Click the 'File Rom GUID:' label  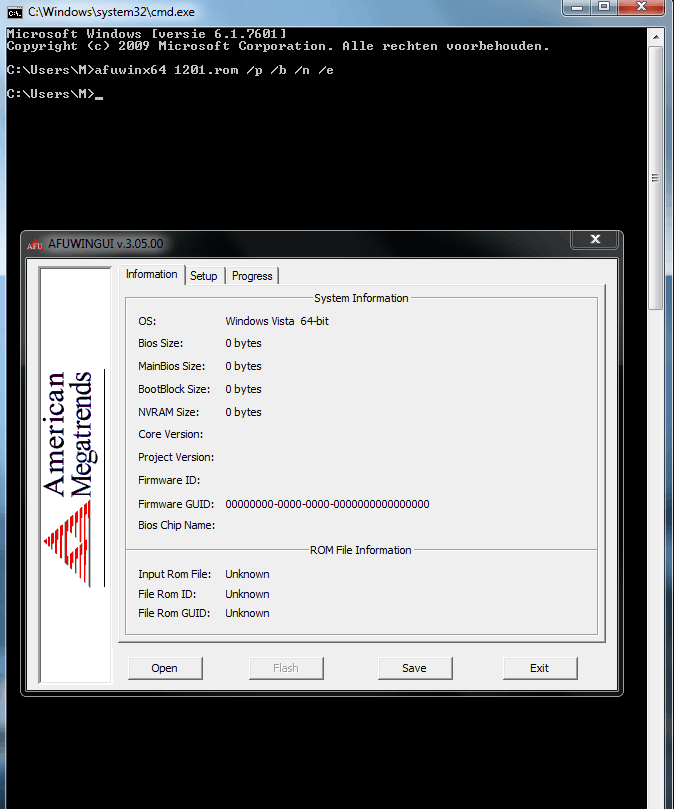[x=174, y=613]
